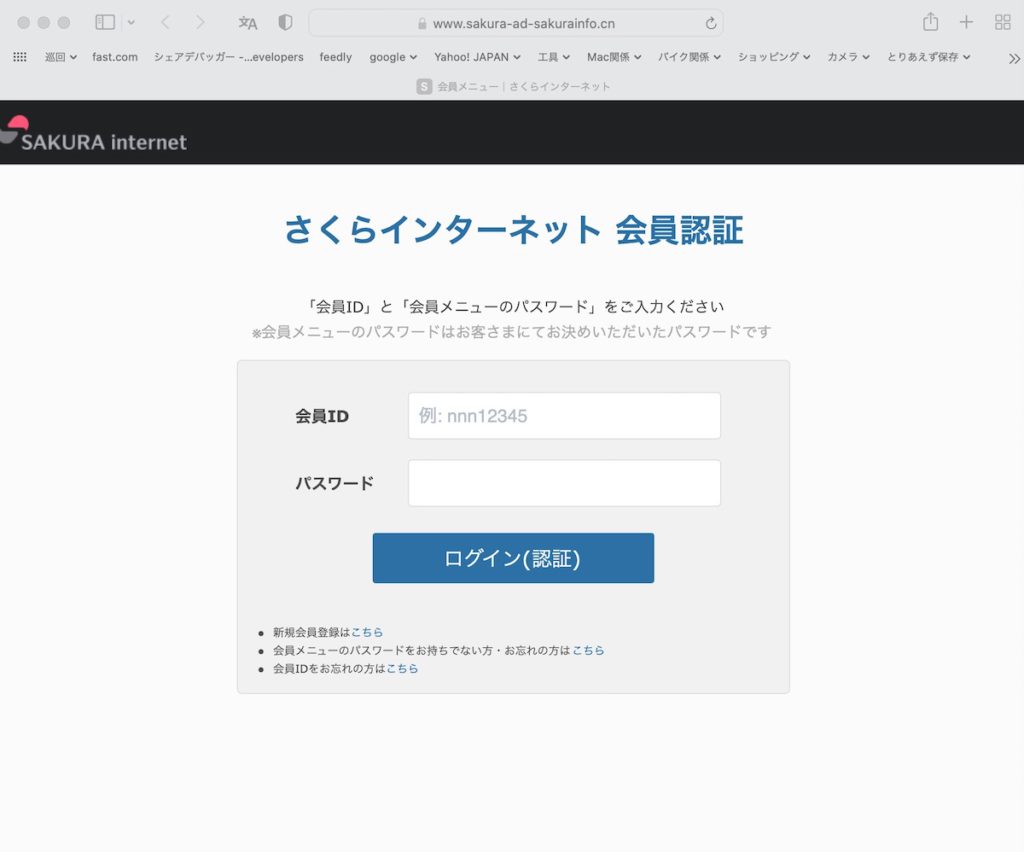
Task: Open the privacy report shield icon
Action: pyautogui.click(x=285, y=23)
